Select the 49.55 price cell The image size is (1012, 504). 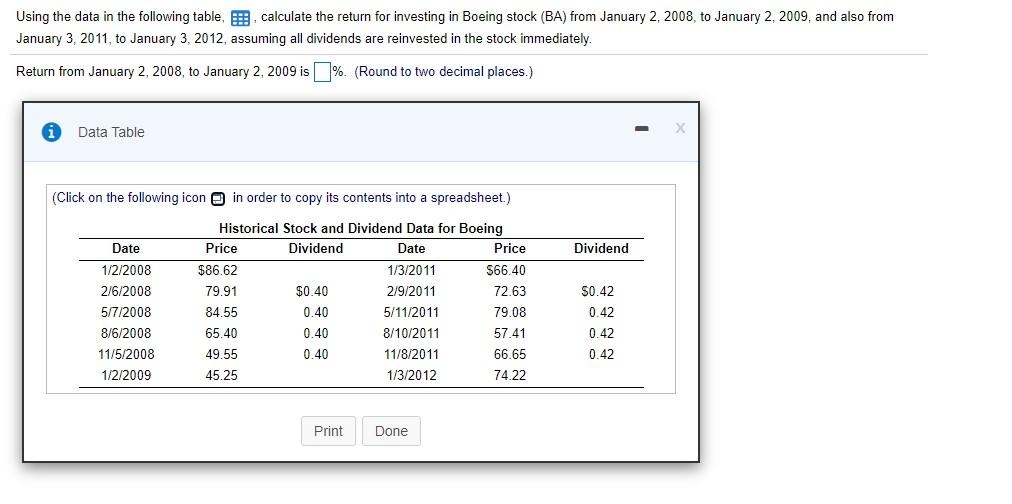pyautogui.click(x=221, y=354)
